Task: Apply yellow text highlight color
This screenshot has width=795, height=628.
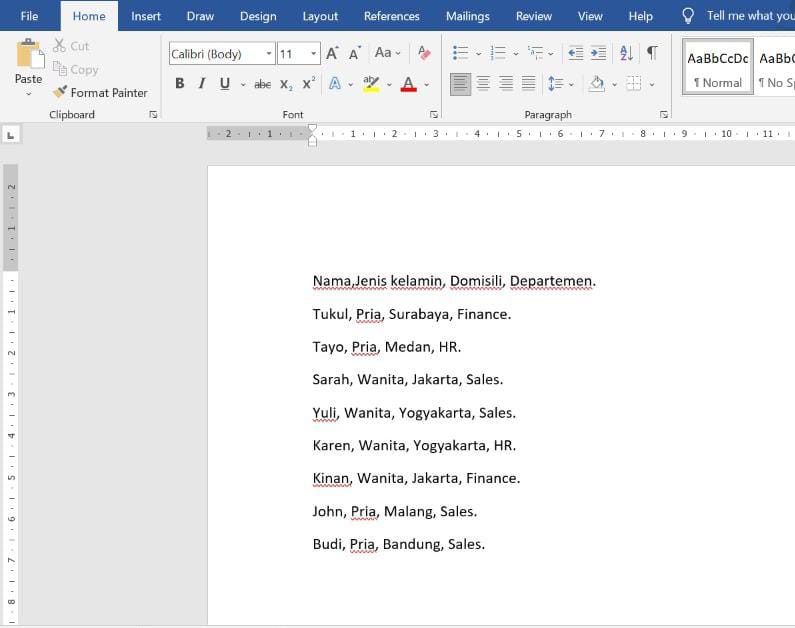Action: (x=371, y=84)
